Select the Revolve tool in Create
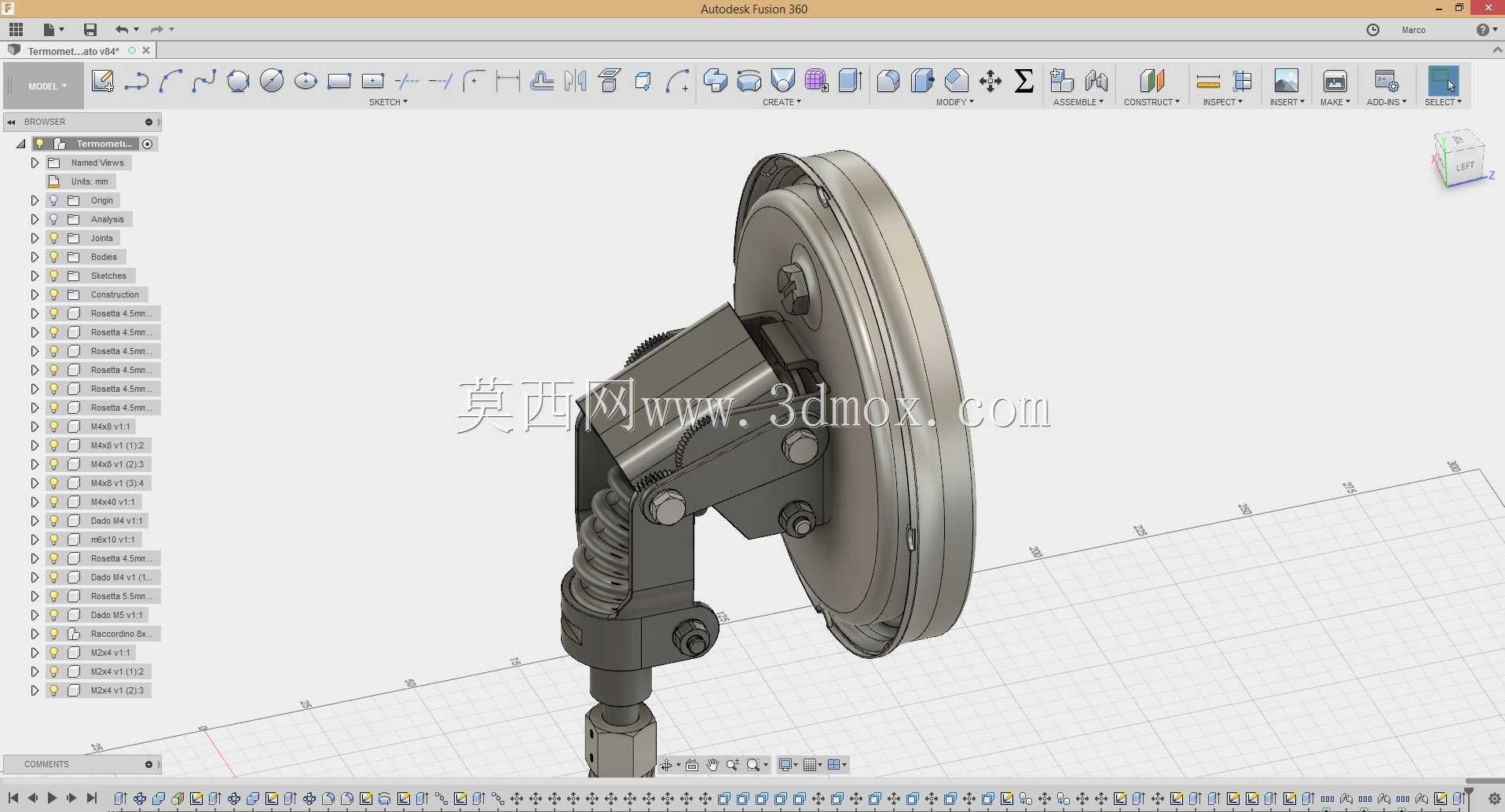Screen dimensions: 1505x812 point(749,81)
